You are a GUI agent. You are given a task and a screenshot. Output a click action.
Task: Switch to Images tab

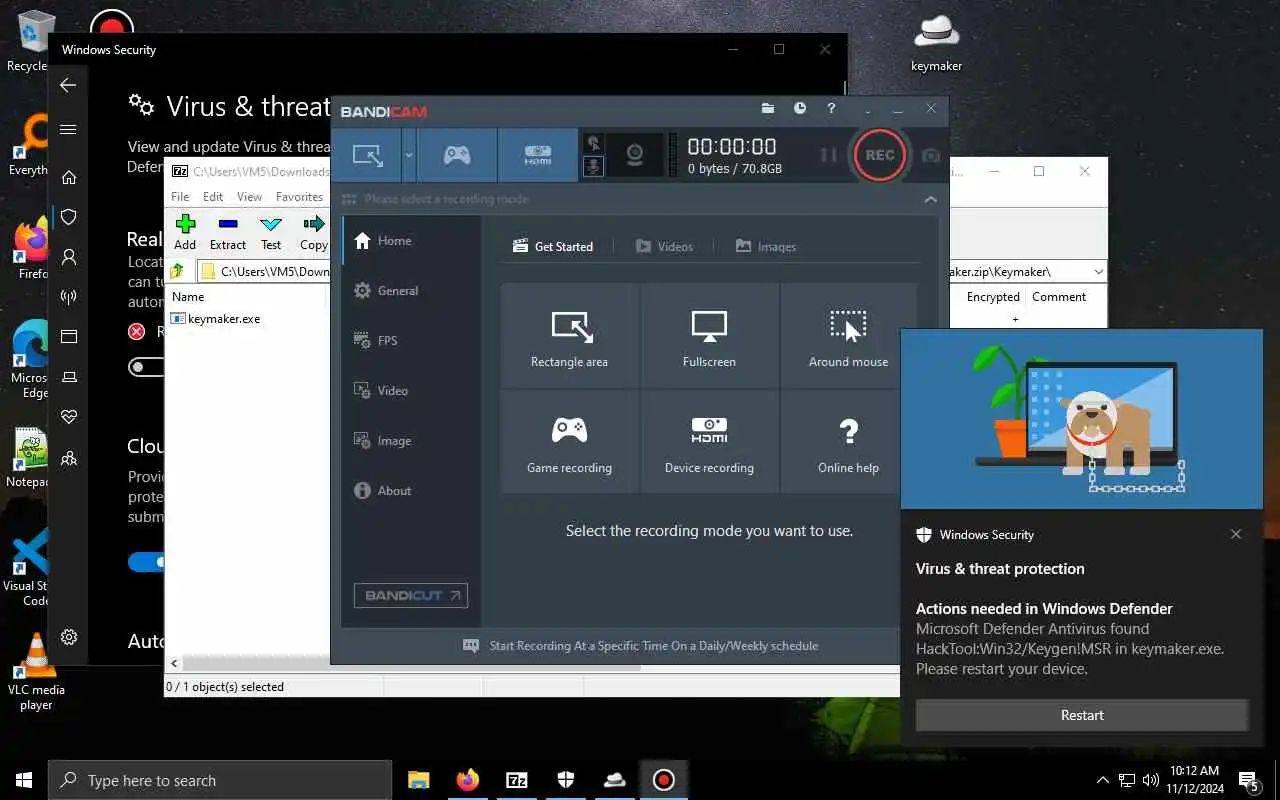point(766,246)
